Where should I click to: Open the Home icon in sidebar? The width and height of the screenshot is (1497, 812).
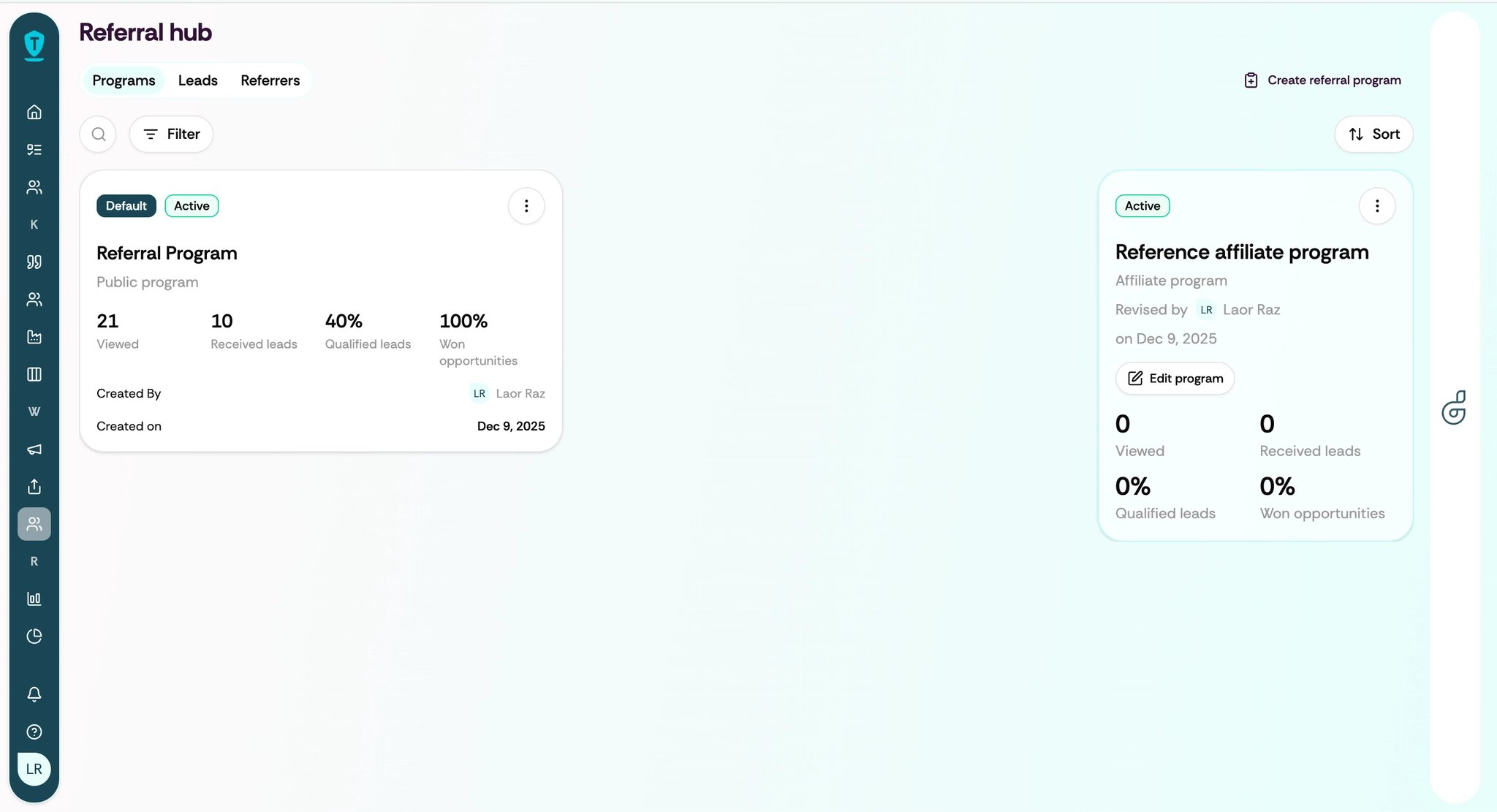point(34,112)
